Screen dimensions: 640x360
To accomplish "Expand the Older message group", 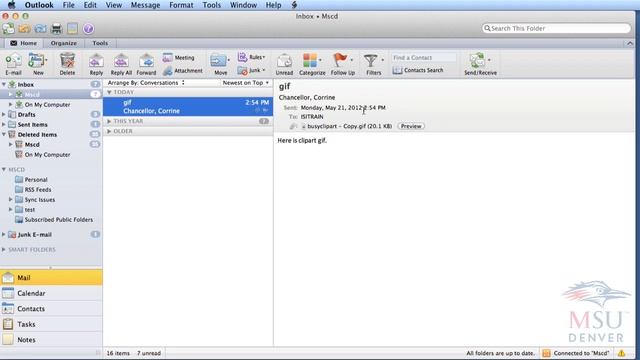I will click(109, 131).
